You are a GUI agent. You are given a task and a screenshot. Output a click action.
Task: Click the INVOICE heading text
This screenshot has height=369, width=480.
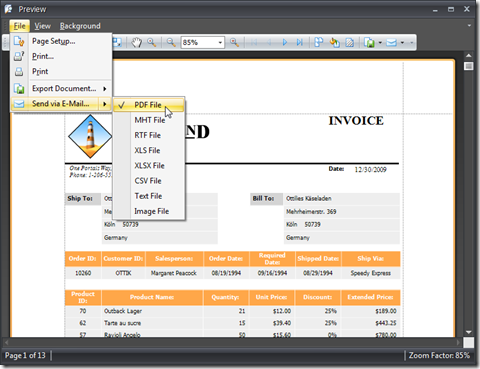pyautogui.click(x=356, y=121)
